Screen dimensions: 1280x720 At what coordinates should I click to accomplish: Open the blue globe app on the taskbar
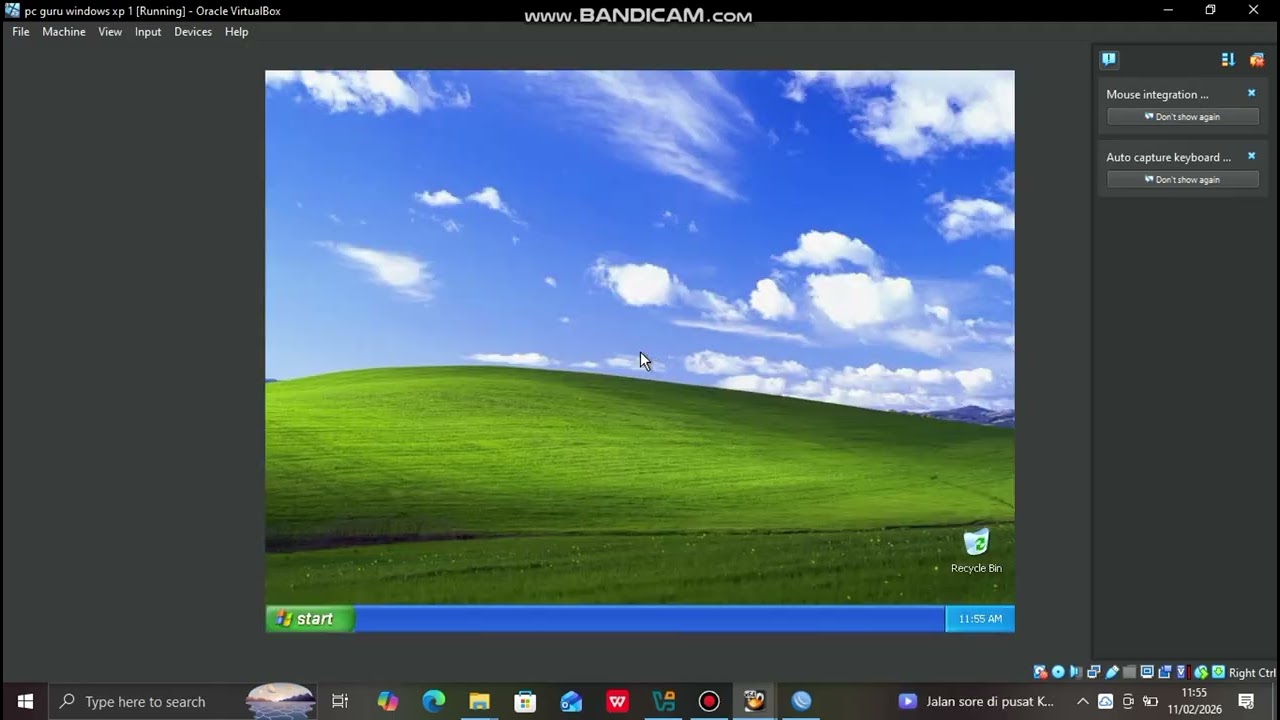click(801, 701)
